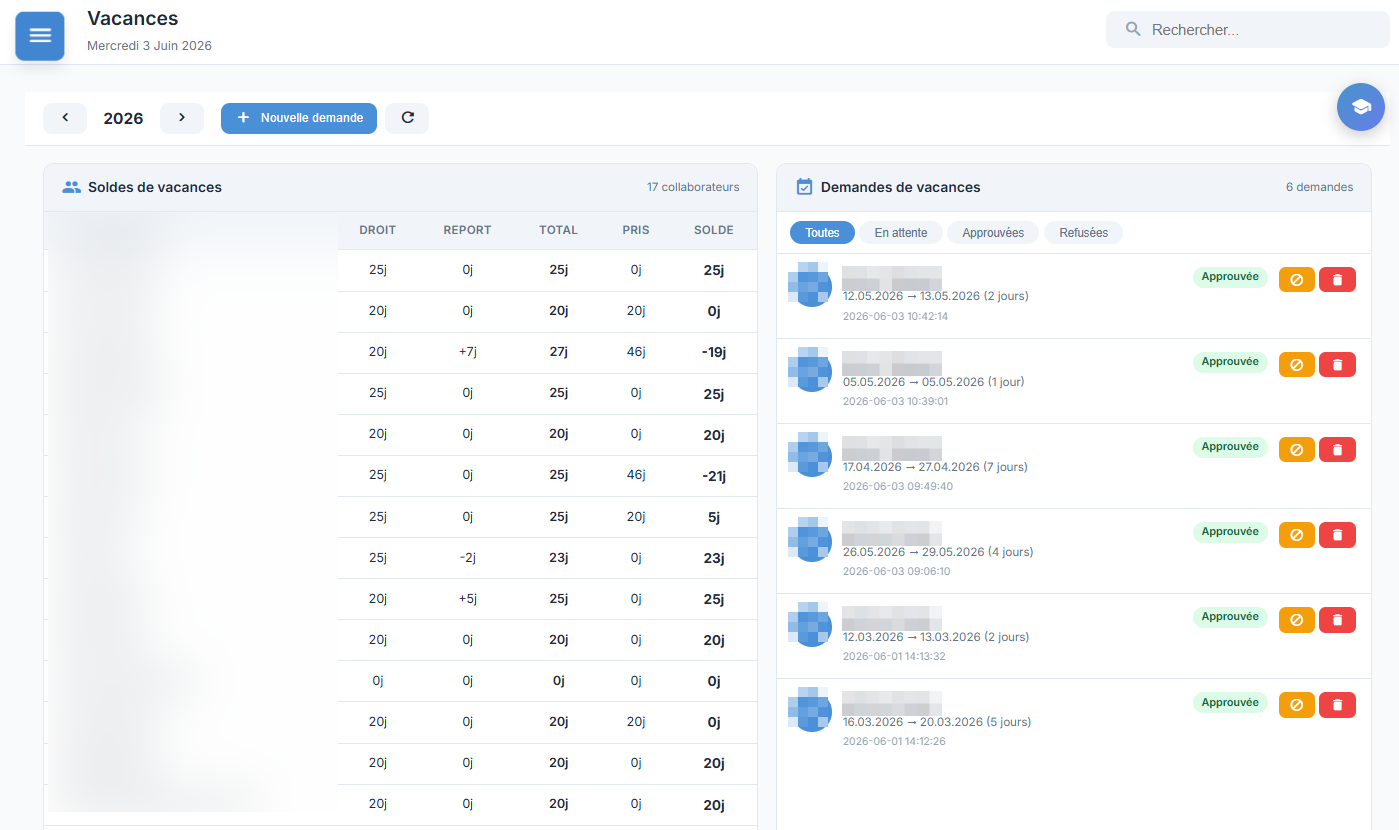Click the SOLDE column header
The height and width of the screenshot is (830, 1399).
pos(714,230)
